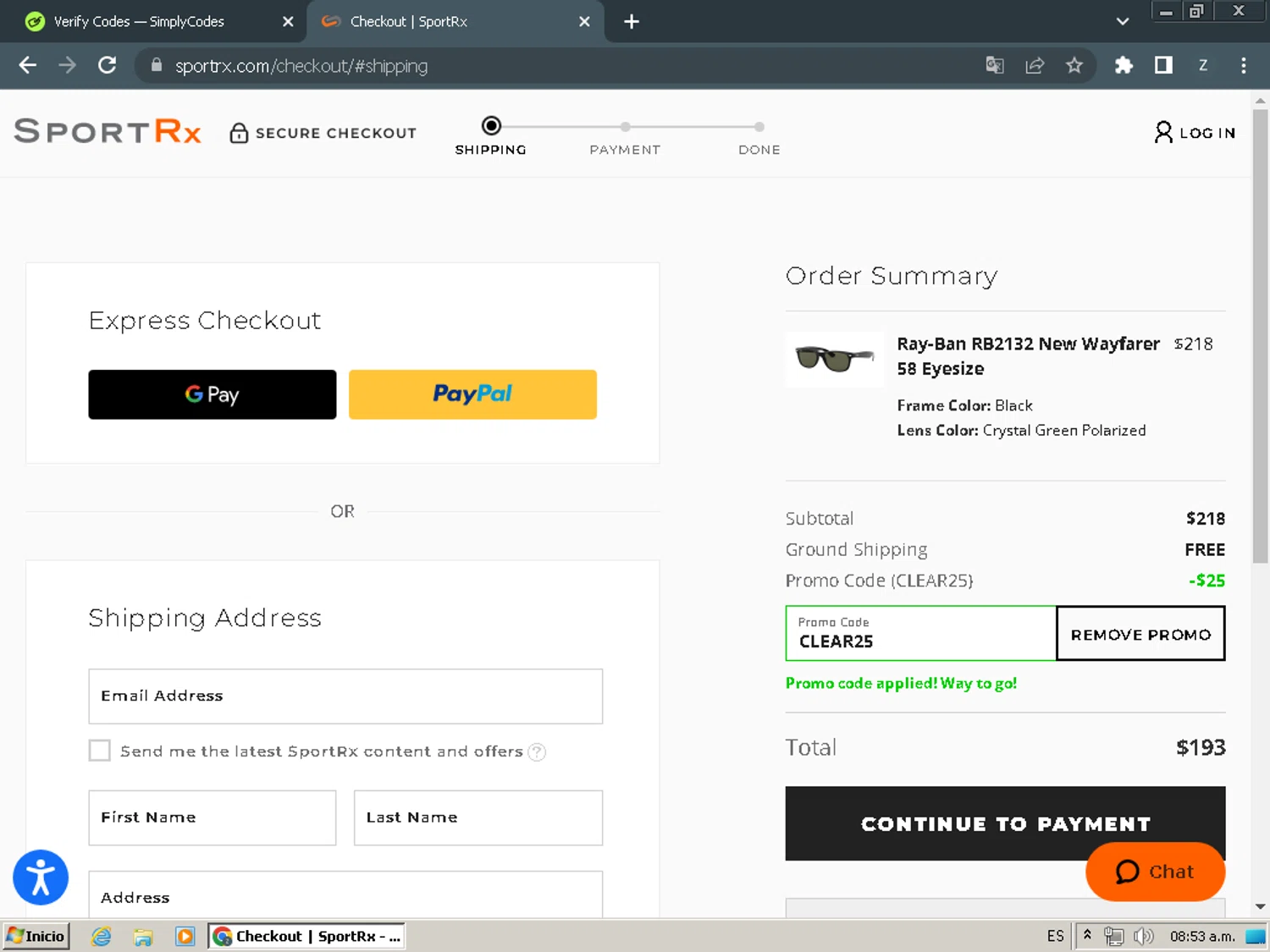
Task: Click the share page icon
Action: pos(1035,65)
